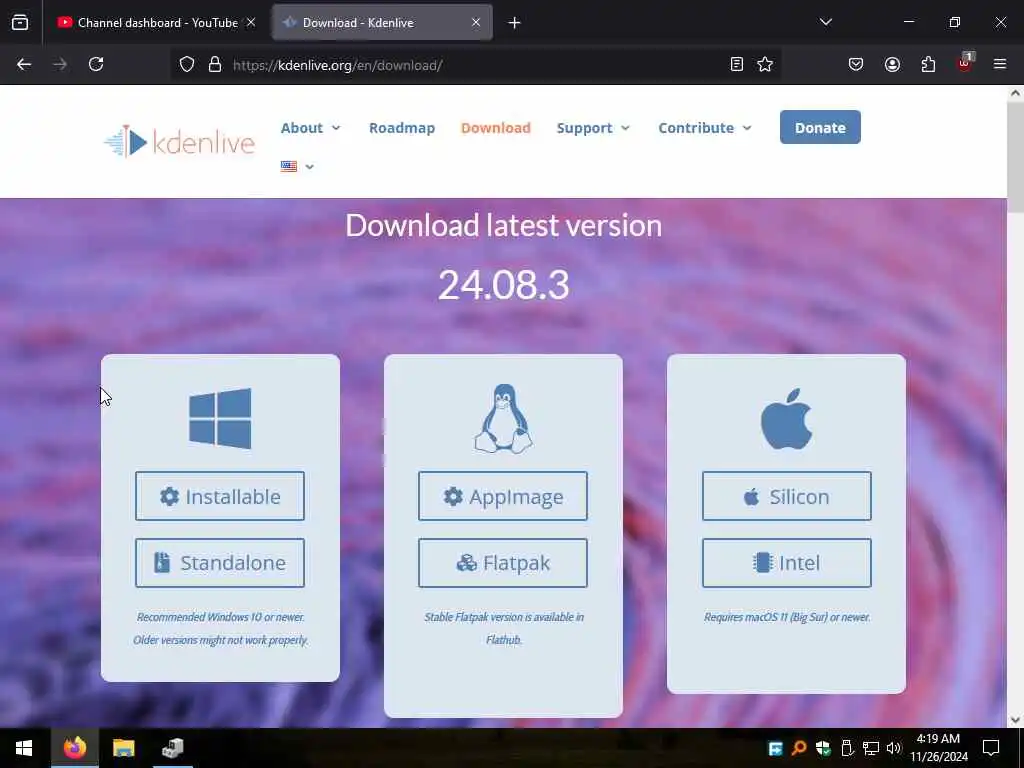Open the Download menu item
This screenshot has width=1024, height=768.
pos(496,128)
